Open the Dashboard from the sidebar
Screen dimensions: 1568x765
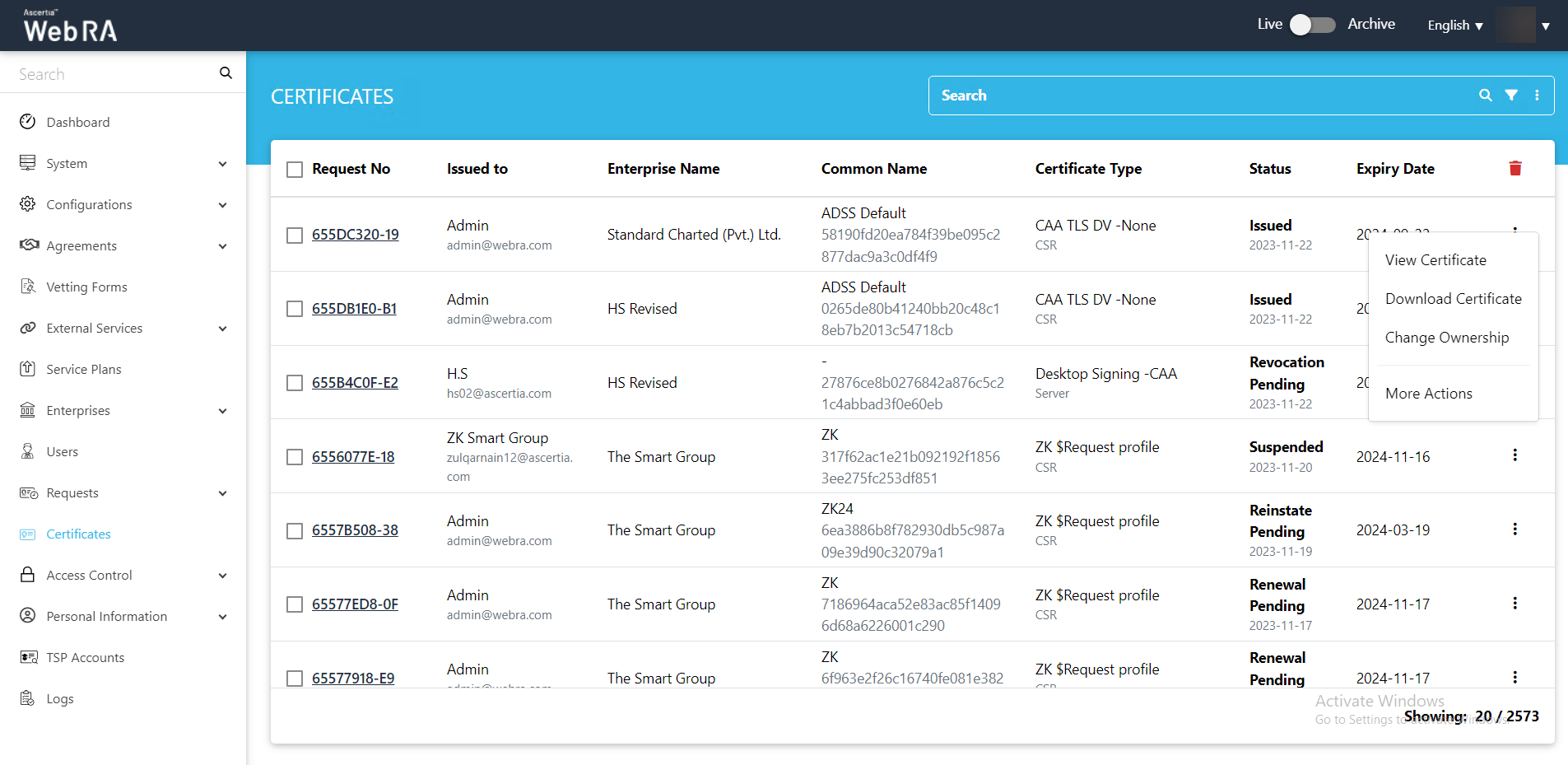point(77,122)
